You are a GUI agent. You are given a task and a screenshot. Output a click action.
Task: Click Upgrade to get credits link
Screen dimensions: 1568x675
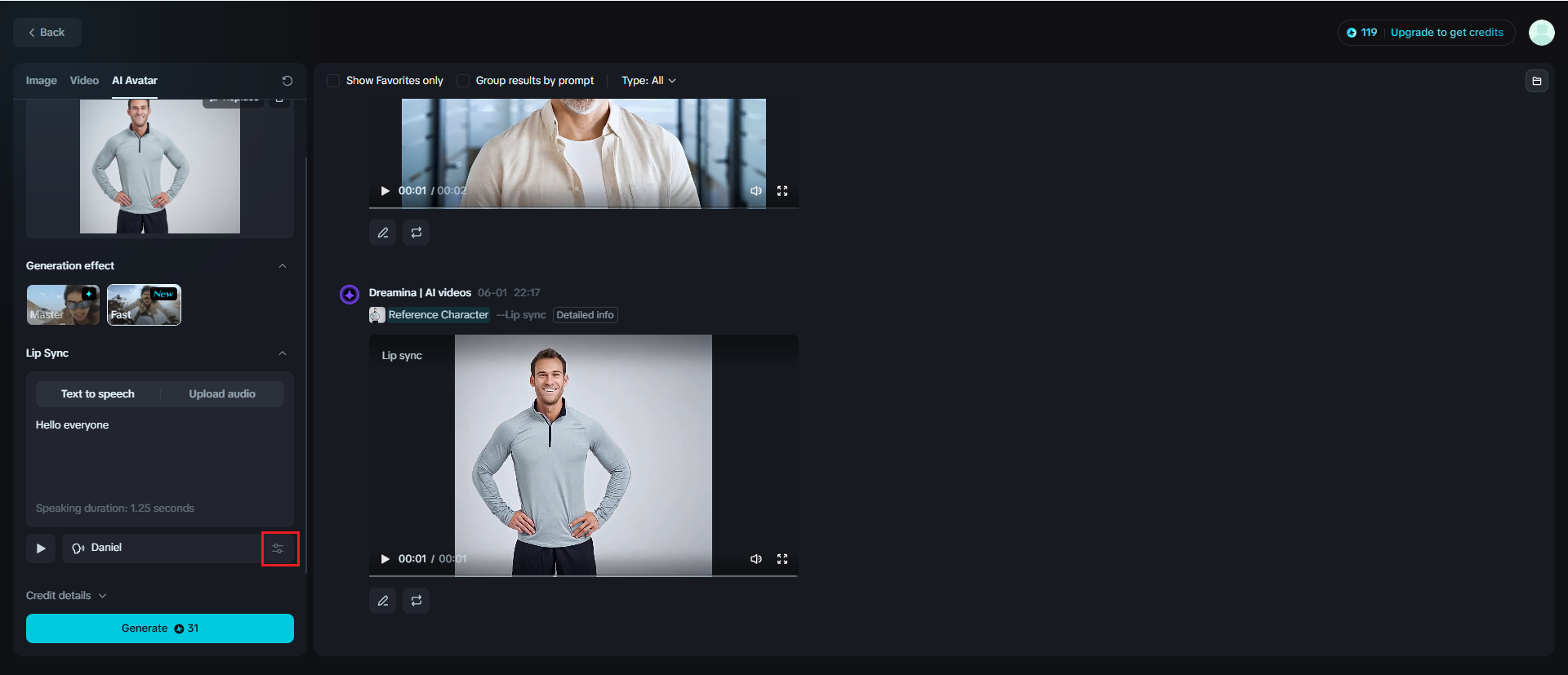pyautogui.click(x=1446, y=33)
